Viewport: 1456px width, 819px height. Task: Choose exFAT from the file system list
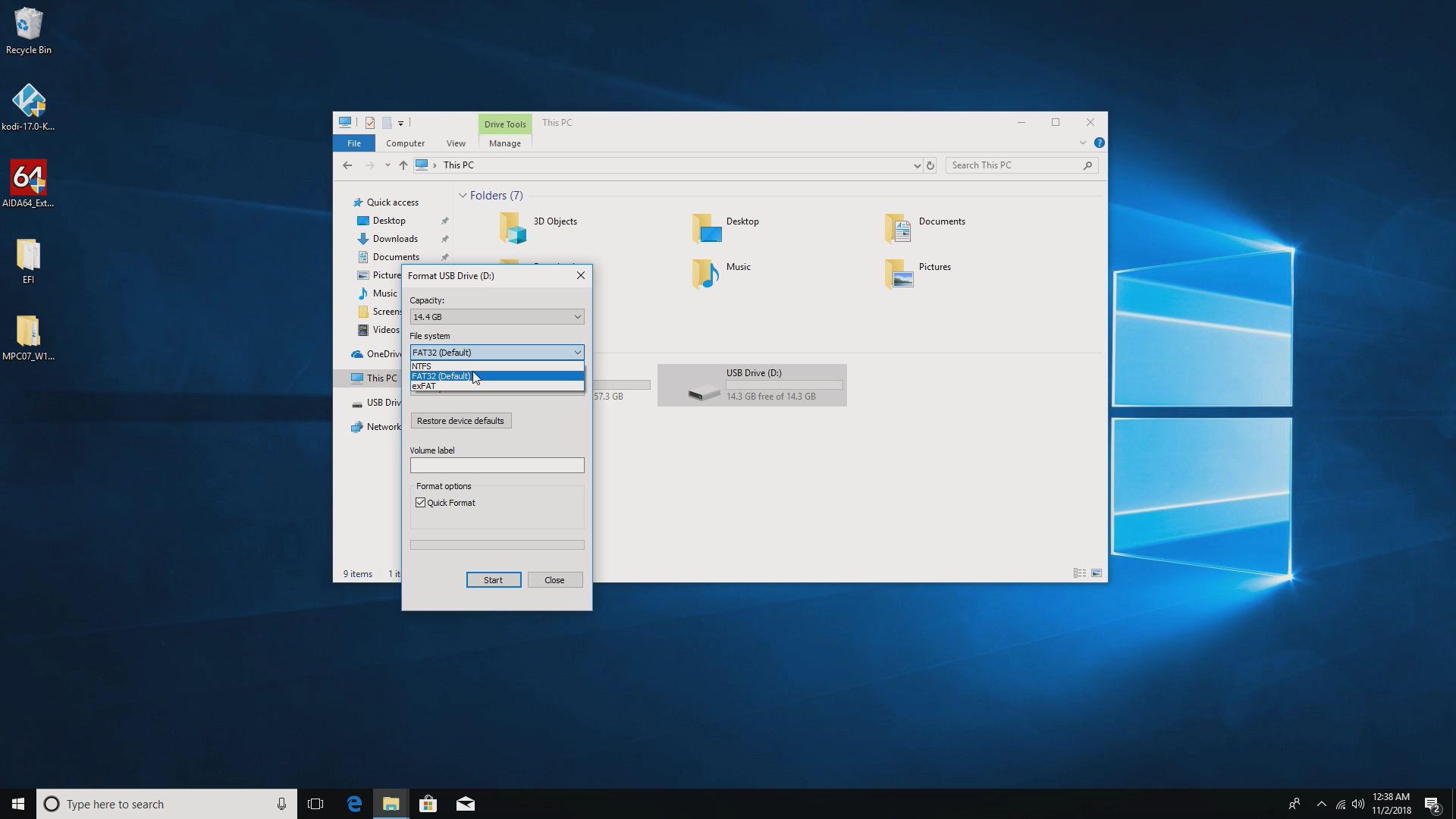point(497,386)
